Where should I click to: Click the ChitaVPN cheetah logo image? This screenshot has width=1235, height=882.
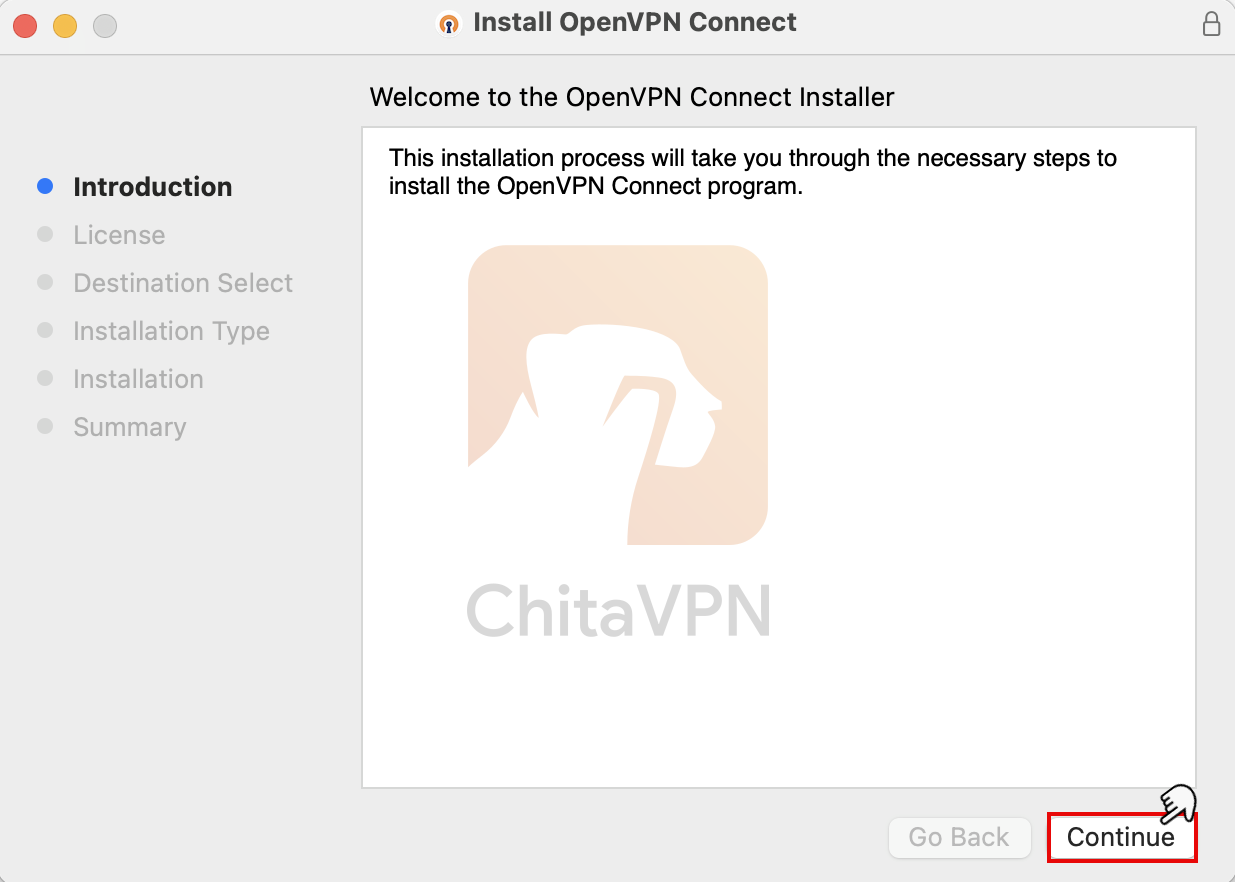617,394
